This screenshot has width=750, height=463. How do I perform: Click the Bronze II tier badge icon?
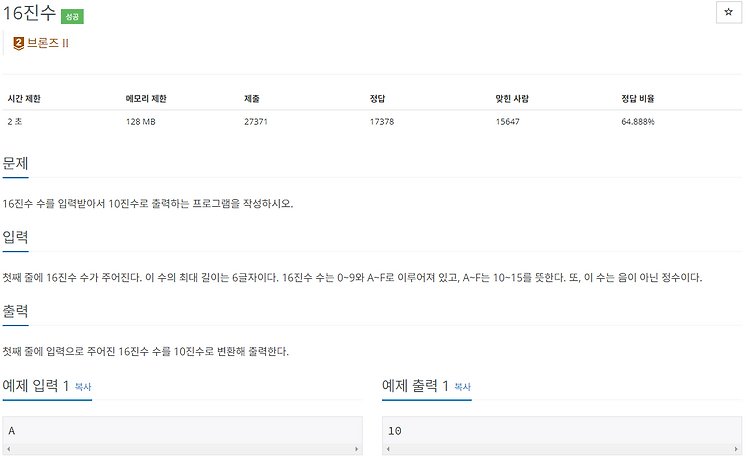(x=18, y=44)
